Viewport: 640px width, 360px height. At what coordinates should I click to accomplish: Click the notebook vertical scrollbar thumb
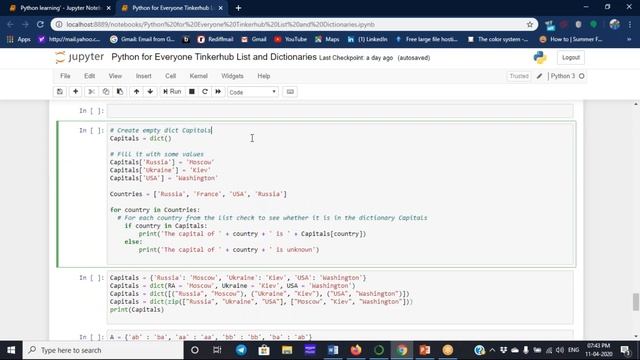(636, 302)
